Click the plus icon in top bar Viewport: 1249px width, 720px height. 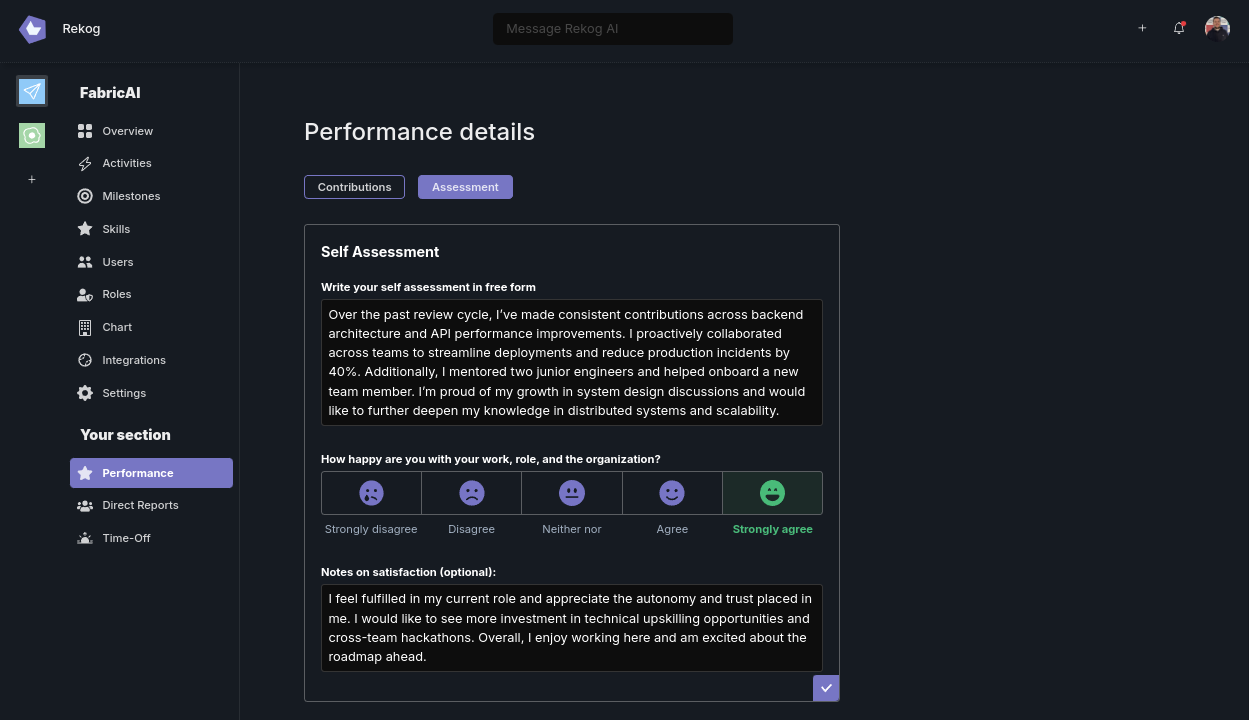point(1142,28)
